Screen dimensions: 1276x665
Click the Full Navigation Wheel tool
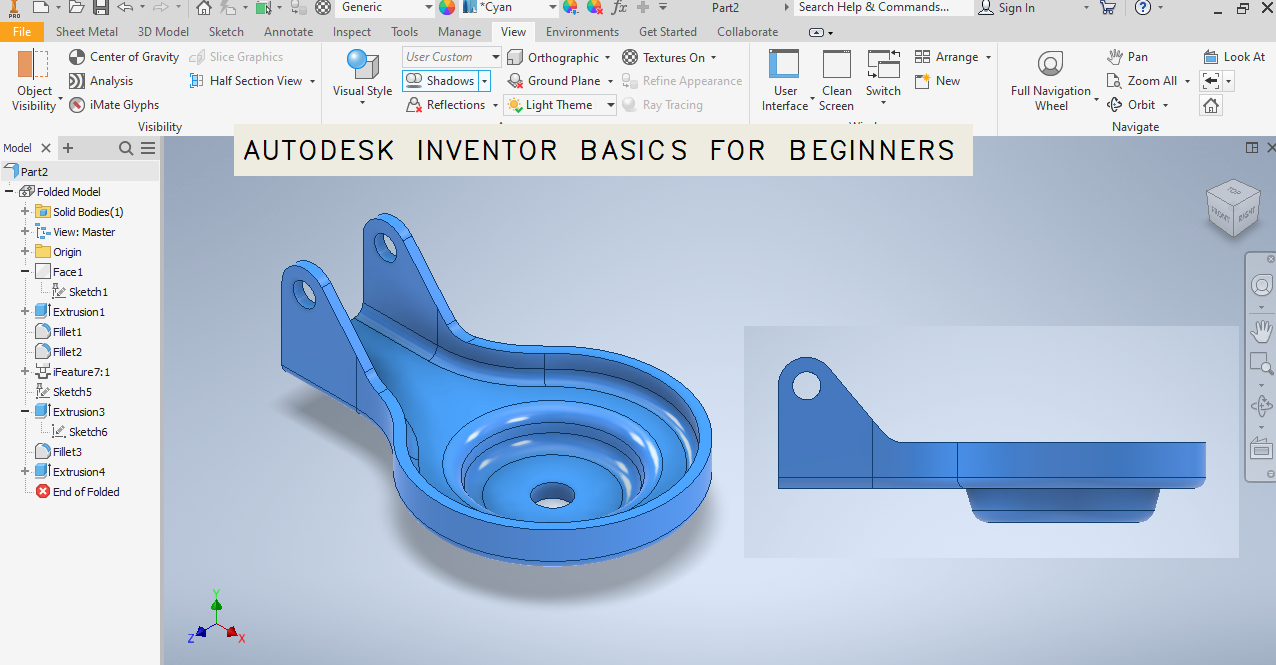pyautogui.click(x=1051, y=80)
